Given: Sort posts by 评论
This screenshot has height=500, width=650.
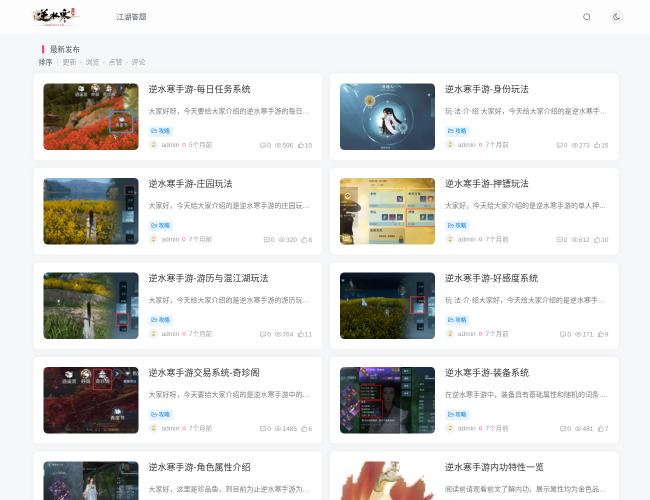Looking at the screenshot, I should (x=138, y=62).
